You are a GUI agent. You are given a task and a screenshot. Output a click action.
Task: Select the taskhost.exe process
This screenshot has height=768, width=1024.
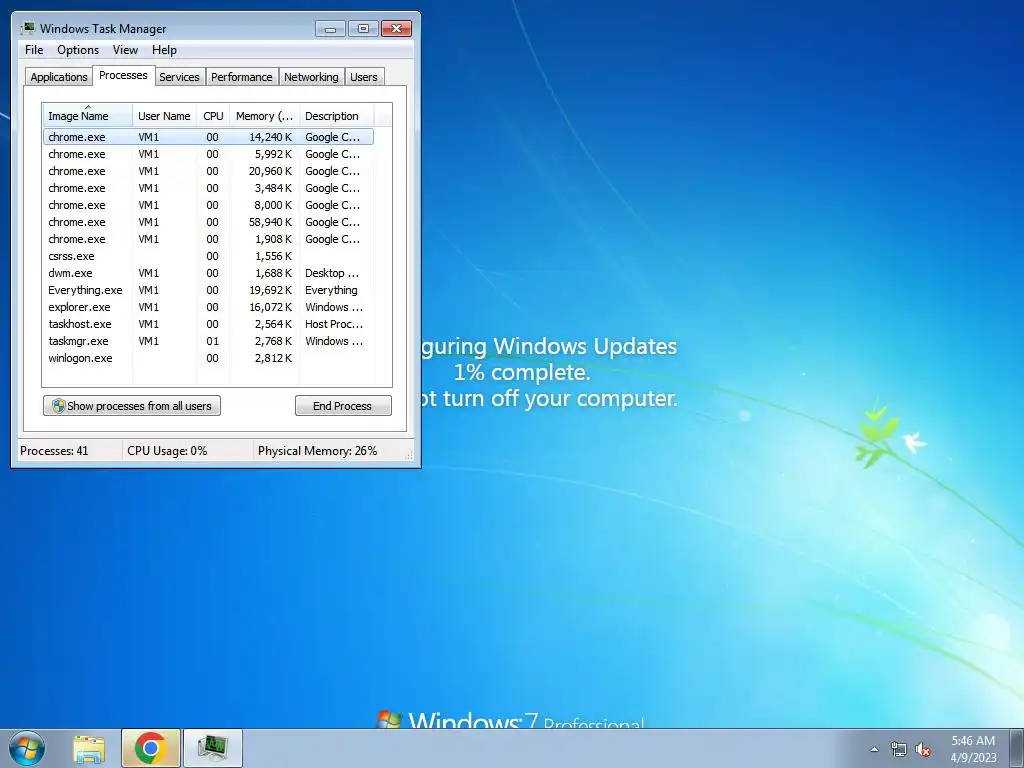208,324
